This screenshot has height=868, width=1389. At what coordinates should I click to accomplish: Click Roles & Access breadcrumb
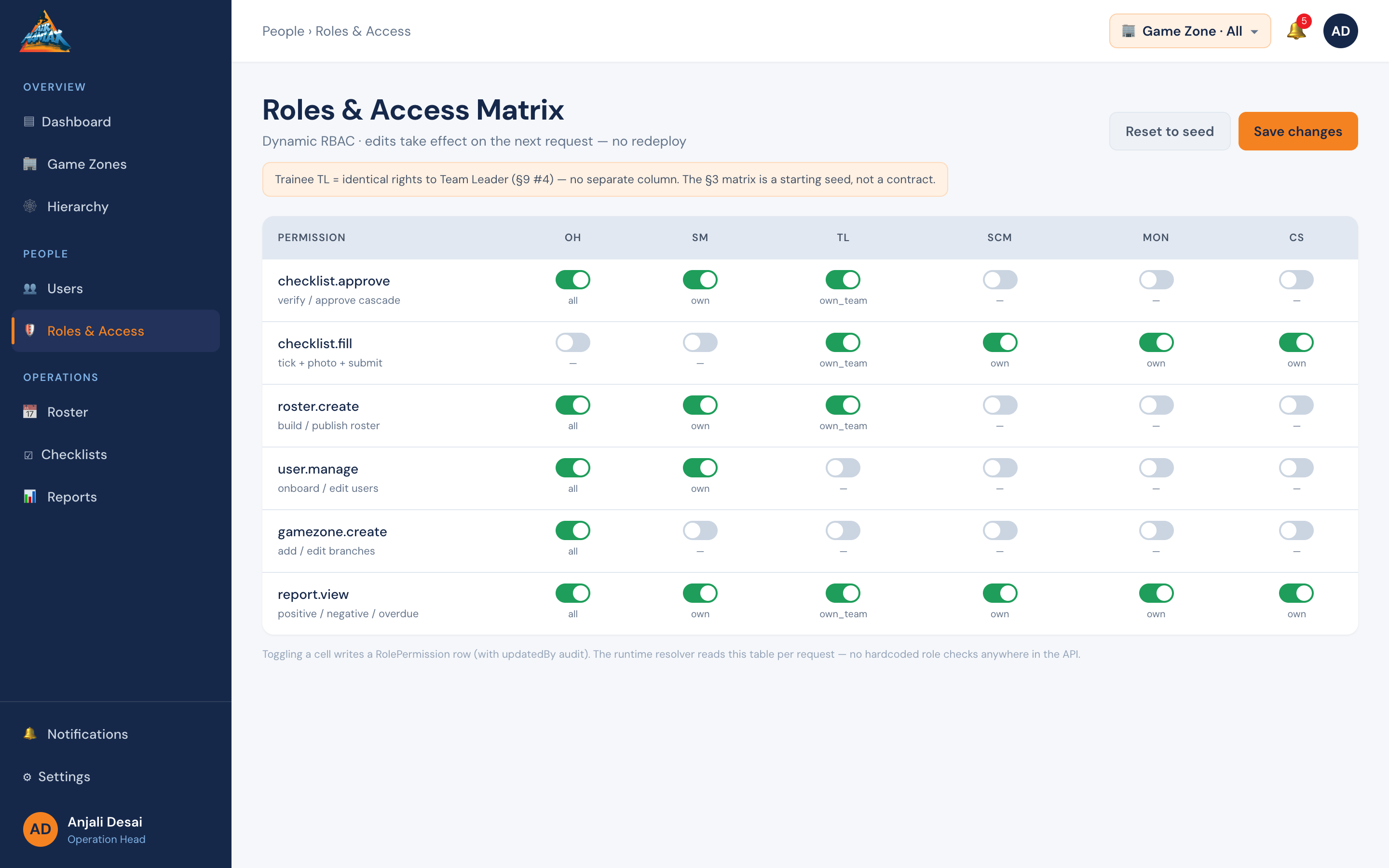click(363, 31)
